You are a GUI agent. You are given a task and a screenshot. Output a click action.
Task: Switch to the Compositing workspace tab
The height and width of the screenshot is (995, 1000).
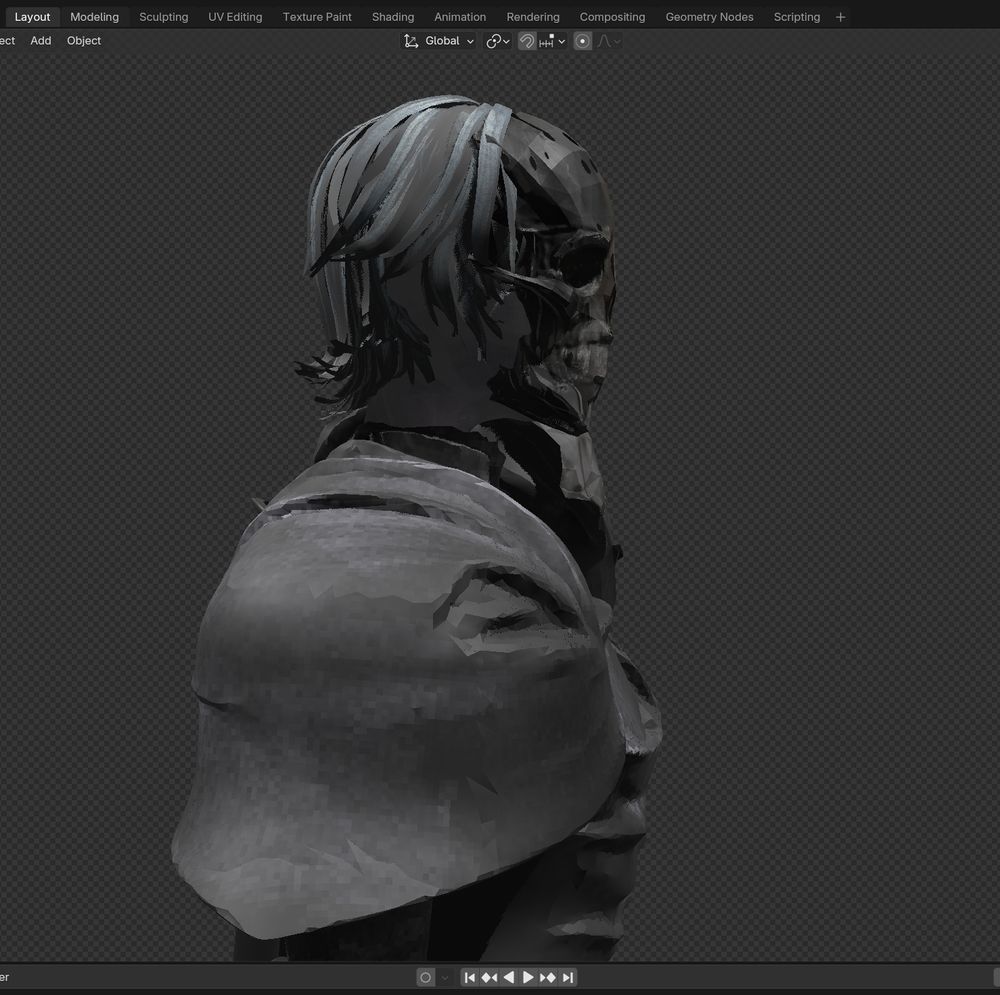pos(612,17)
